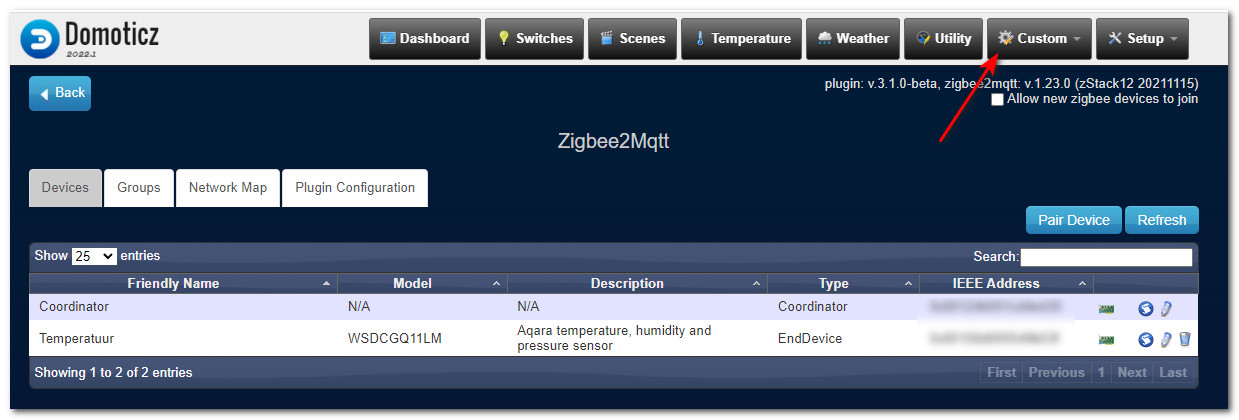The width and height of the screenshot is (1239, 420).
Task: Click the Last pagination button
Action: 1173,372
